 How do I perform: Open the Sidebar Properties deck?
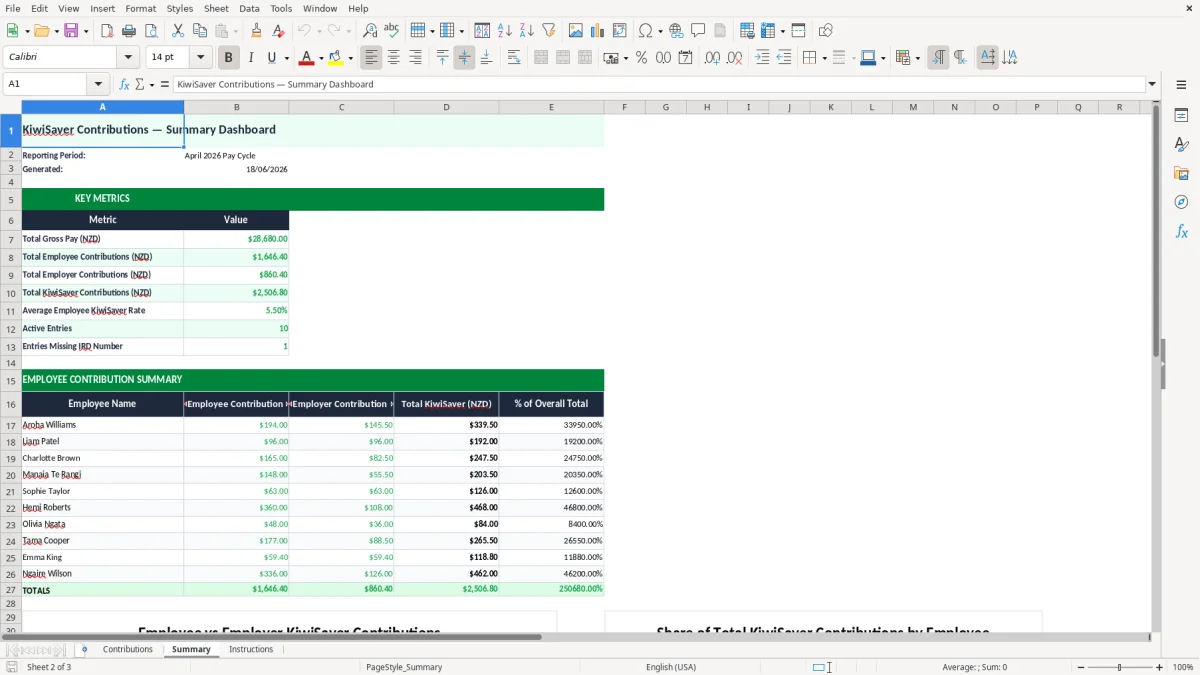1181,116
